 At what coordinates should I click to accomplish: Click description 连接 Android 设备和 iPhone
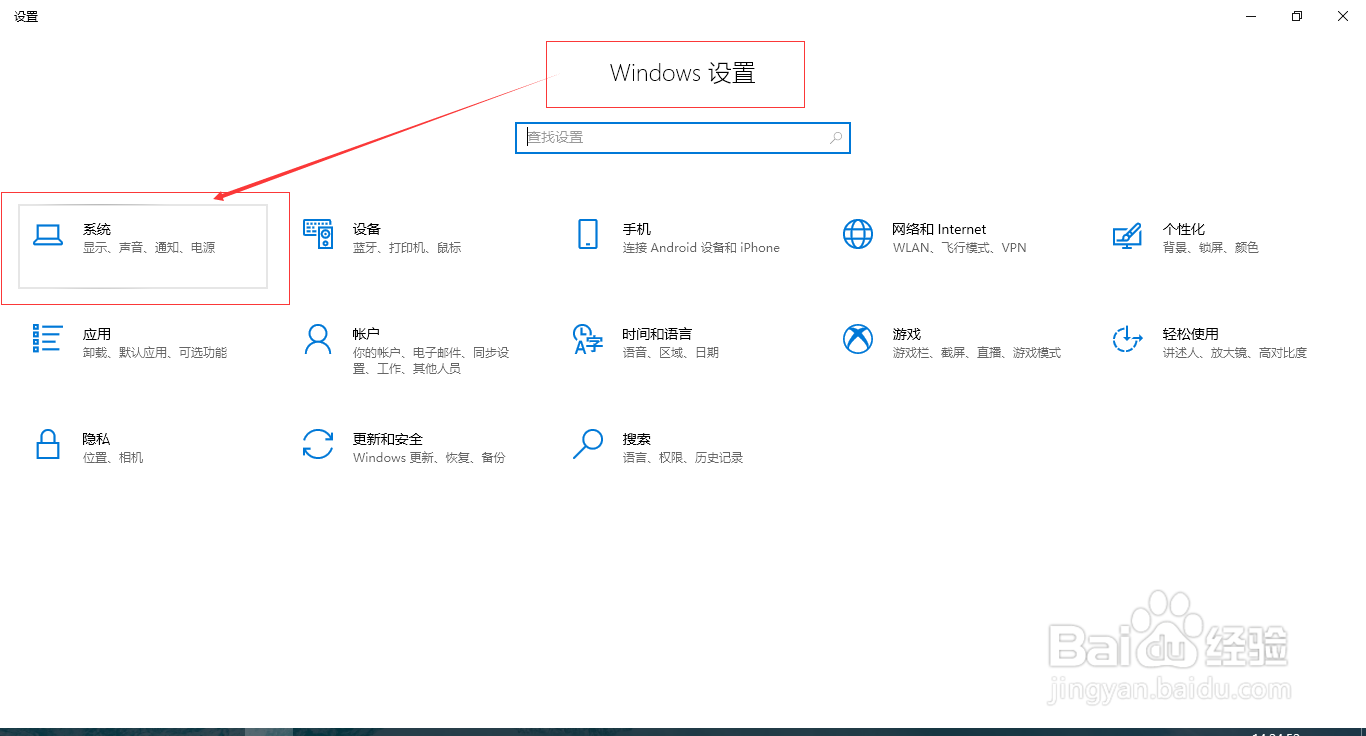click(701, 248)
